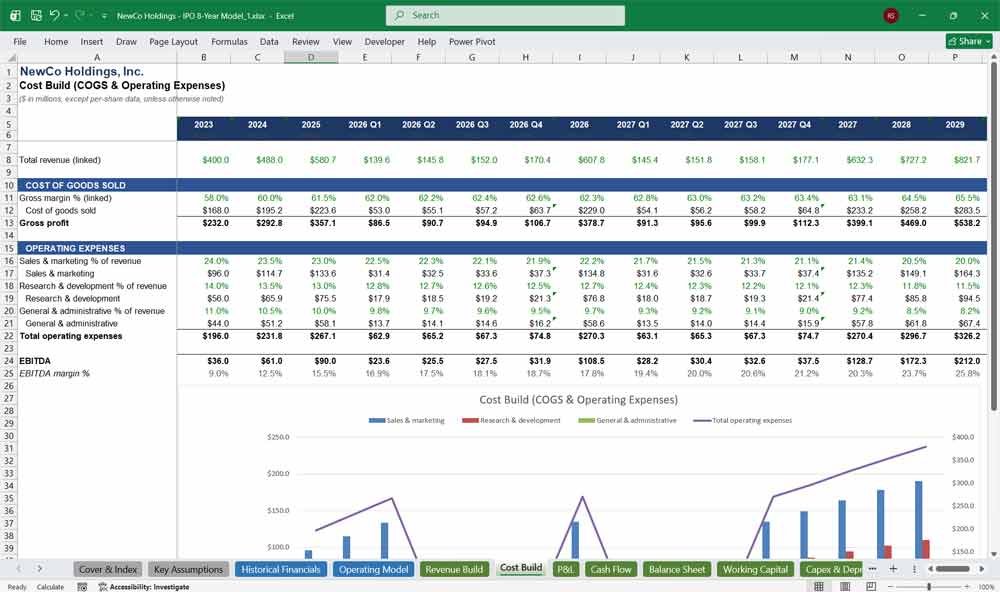Open the Draw ribbon tab
This screenshot has width=1000, height=592.
(x=126, y=41)
